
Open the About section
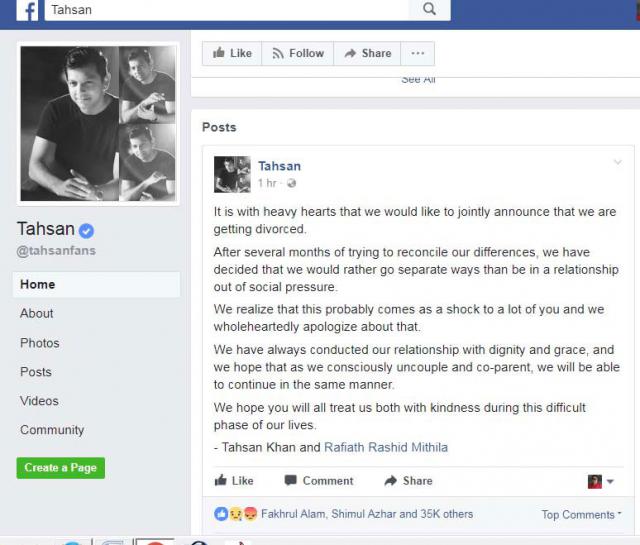click(37, 314)
